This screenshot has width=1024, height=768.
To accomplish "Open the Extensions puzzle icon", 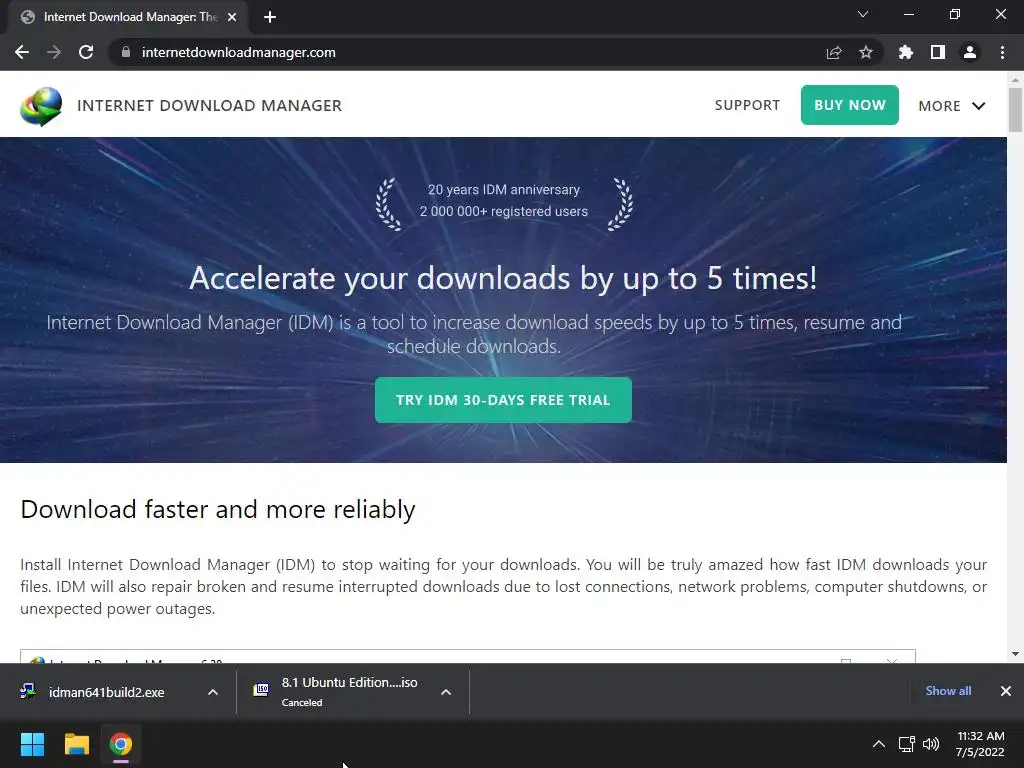I will (x=905, y=52).
